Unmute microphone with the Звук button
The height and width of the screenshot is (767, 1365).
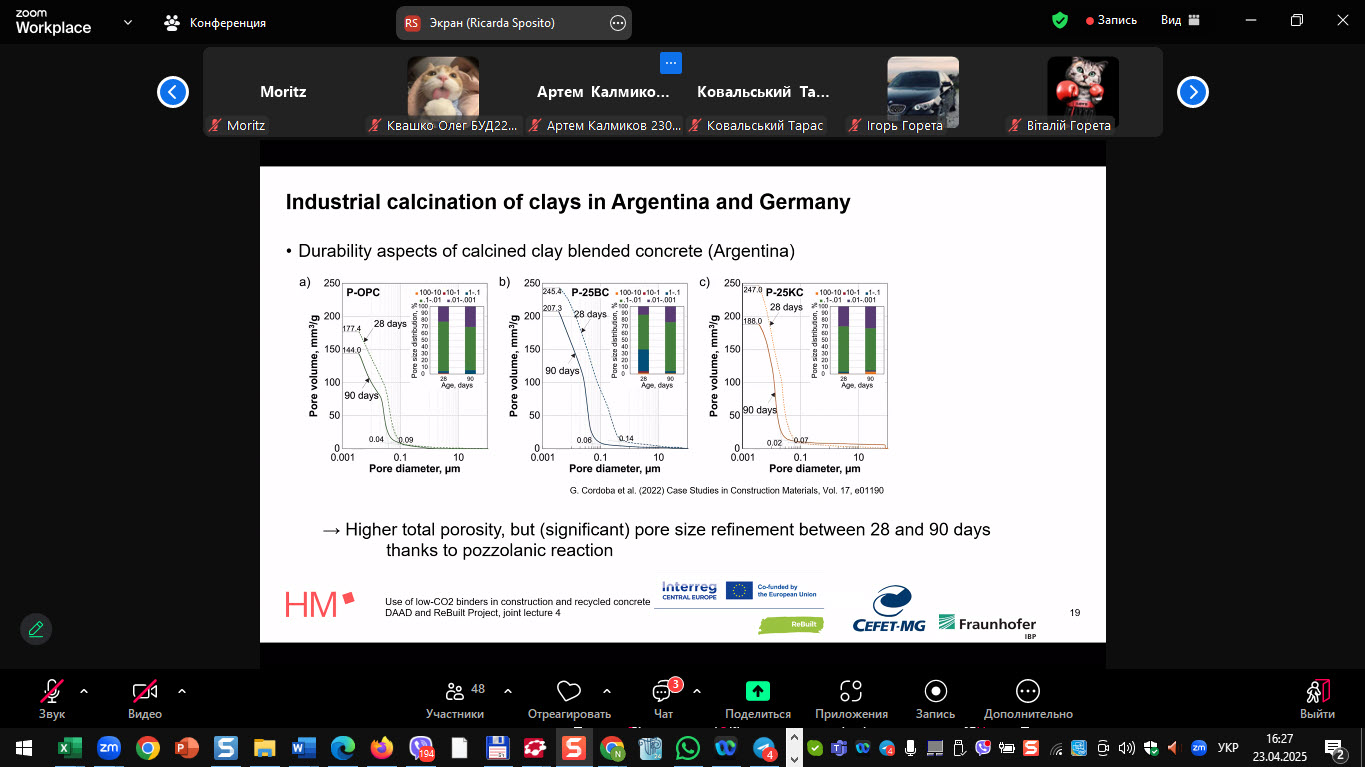coord(52,699)
